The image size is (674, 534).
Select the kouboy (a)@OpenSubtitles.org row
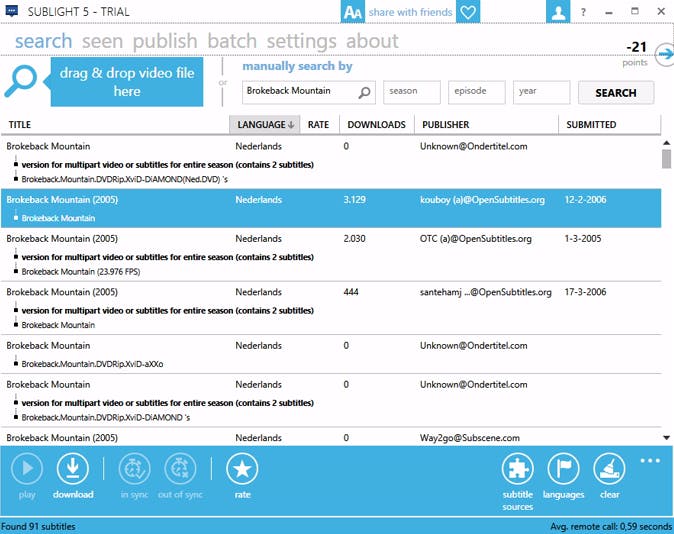[331, 208]
